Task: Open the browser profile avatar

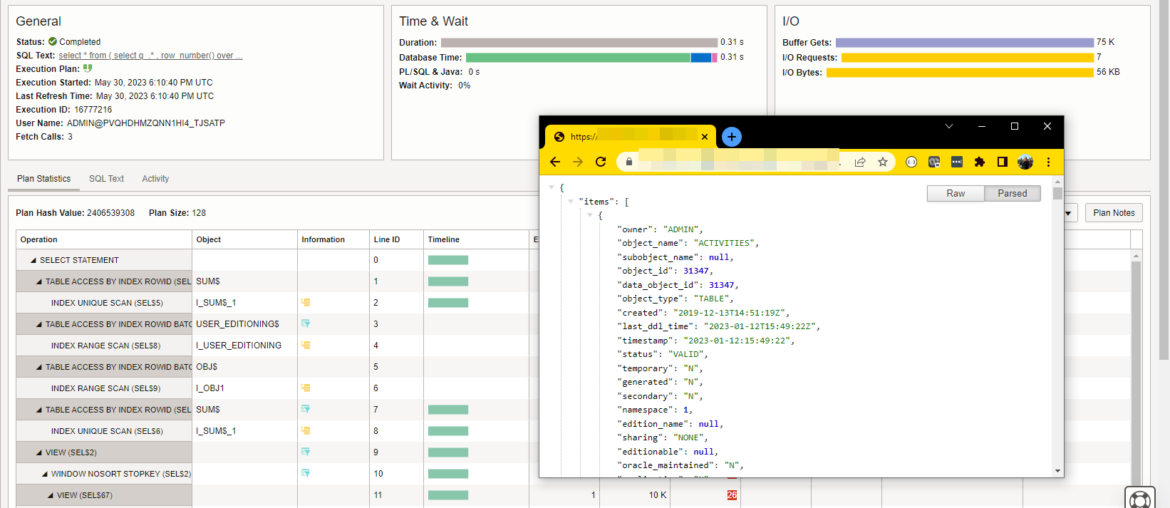Action: pyautogui.click(x=1025, y=162)
